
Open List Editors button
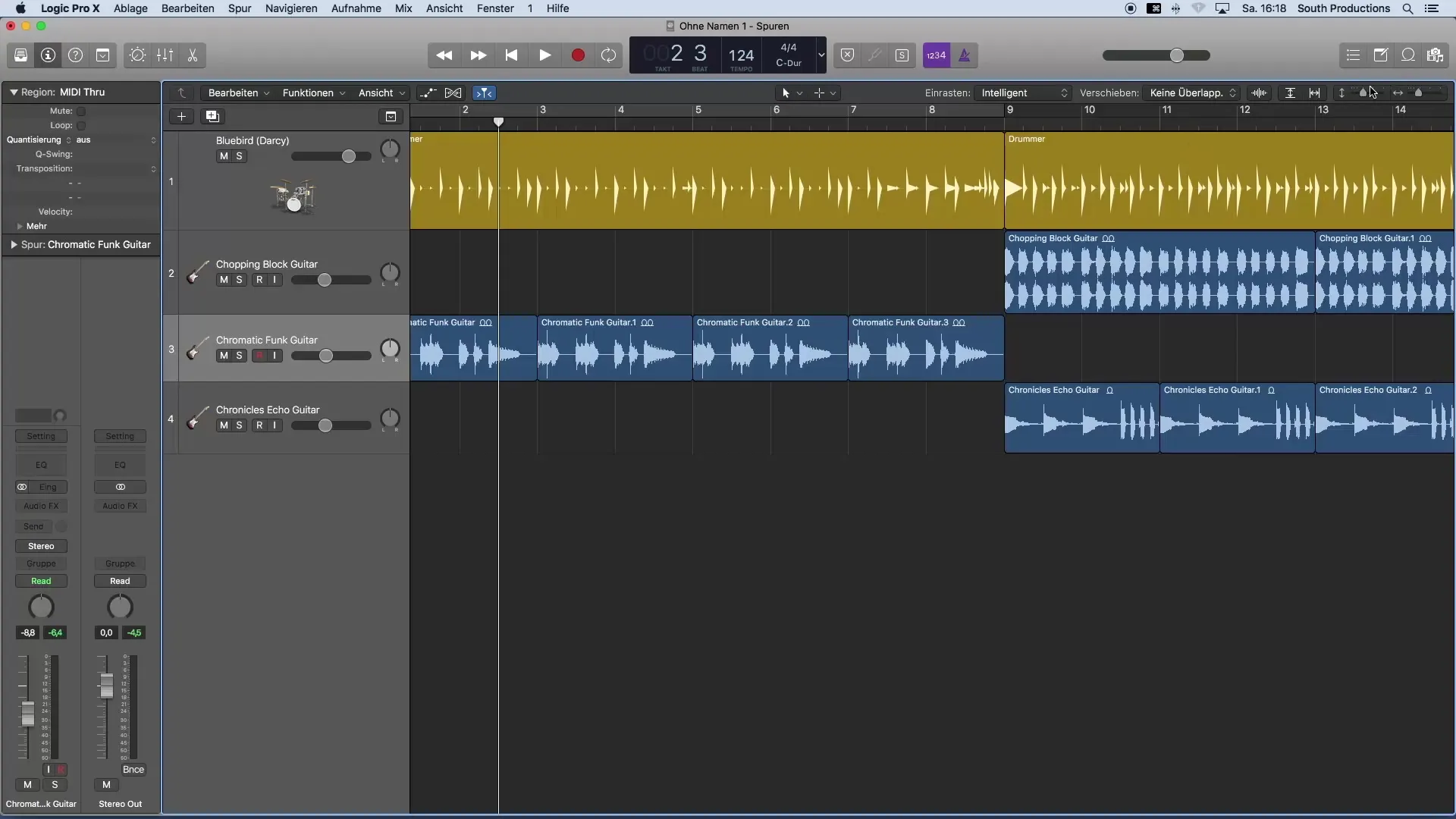1353,55
